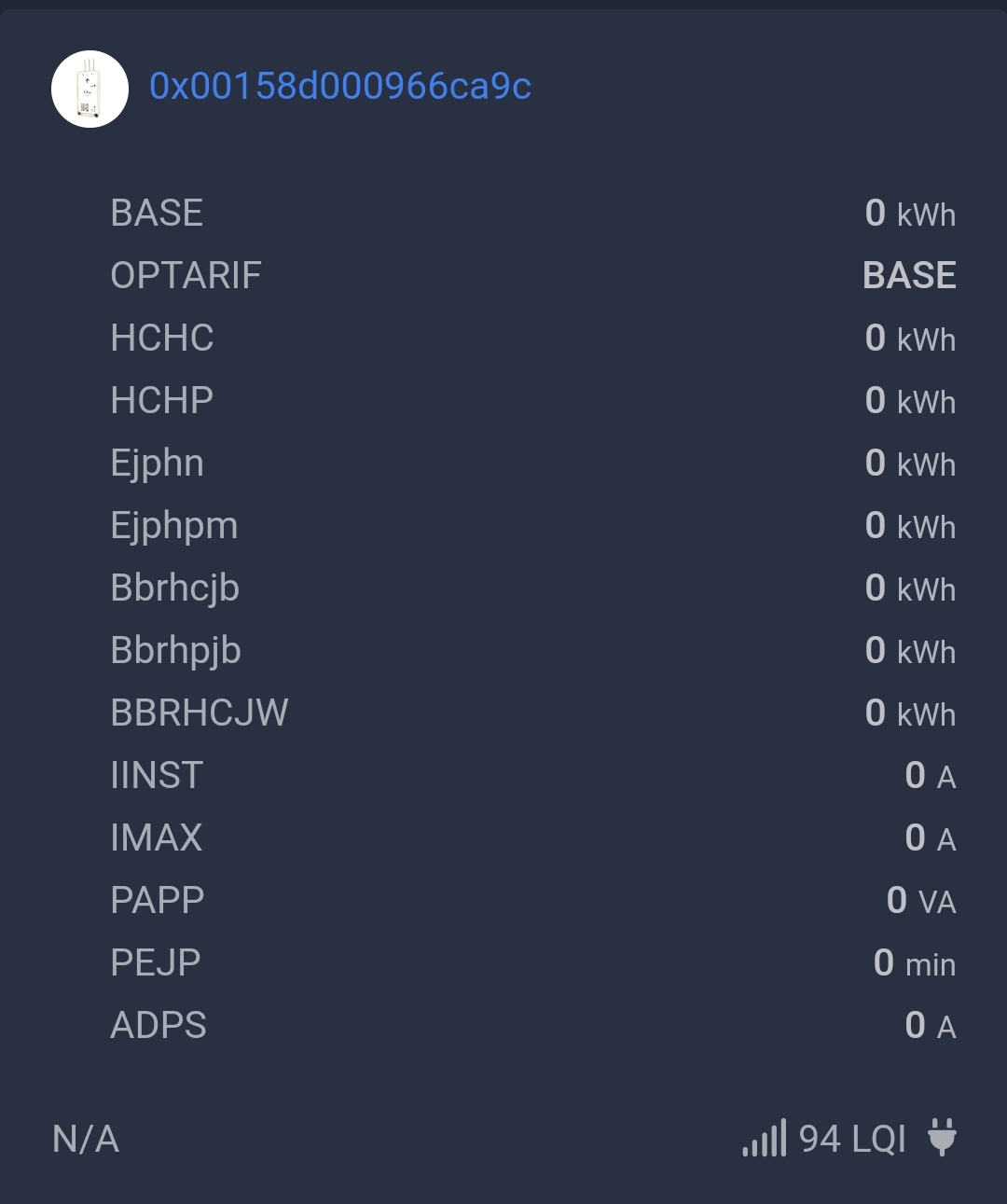Select the Ejphn row label

157,464
